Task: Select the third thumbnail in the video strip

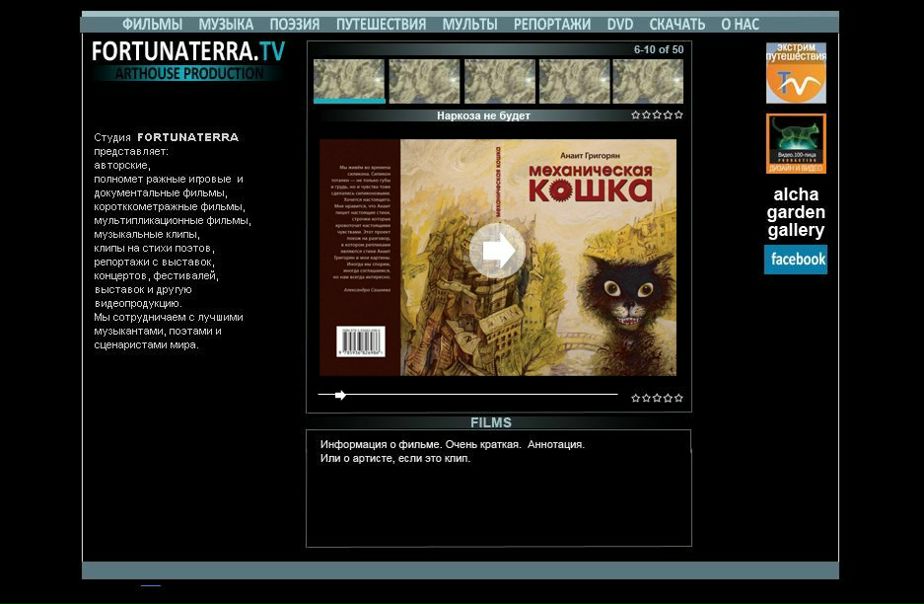Action: pyautogui.click(x=499, y=81)
